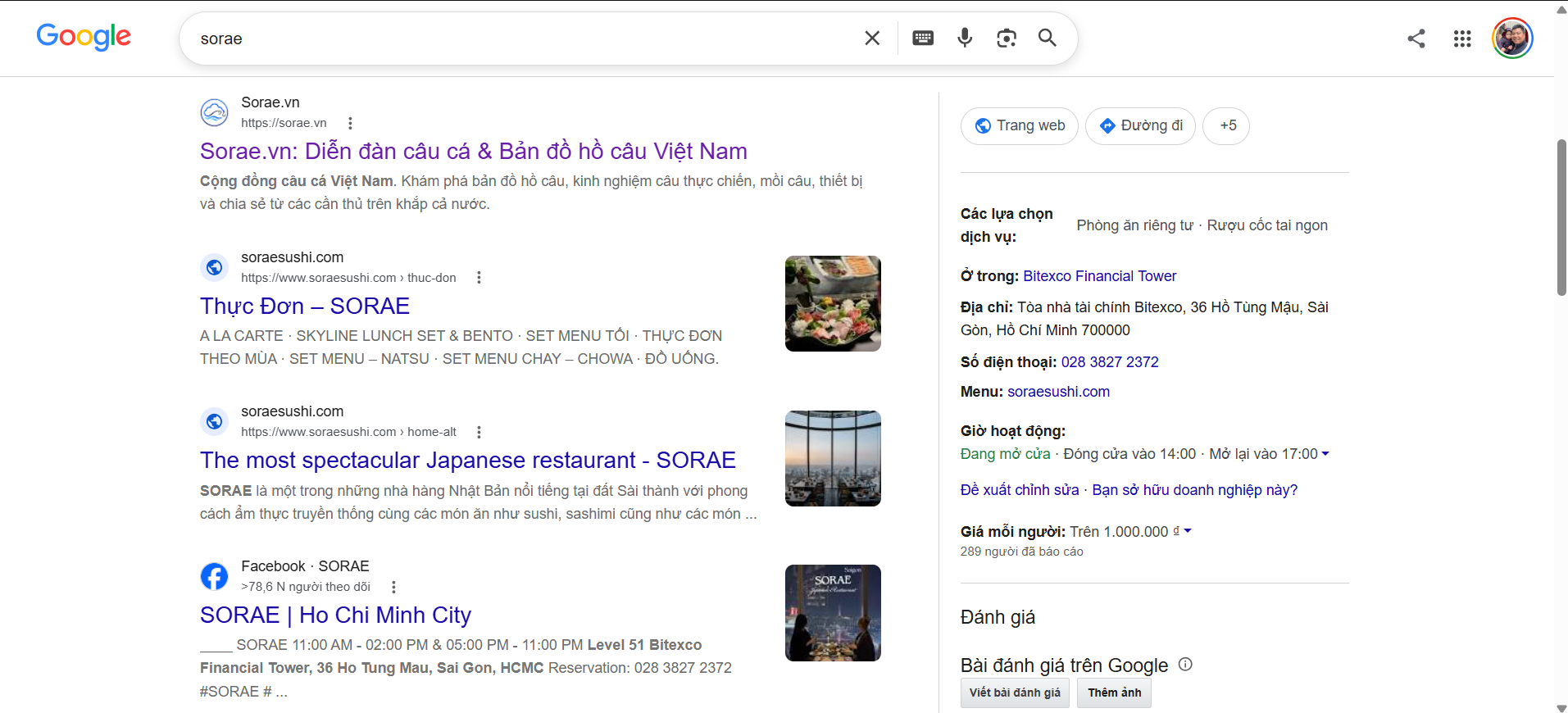Open more options for Sorae.vn result
The height and width of the screenshot is (713, 1568).
(x=350, y=123)
